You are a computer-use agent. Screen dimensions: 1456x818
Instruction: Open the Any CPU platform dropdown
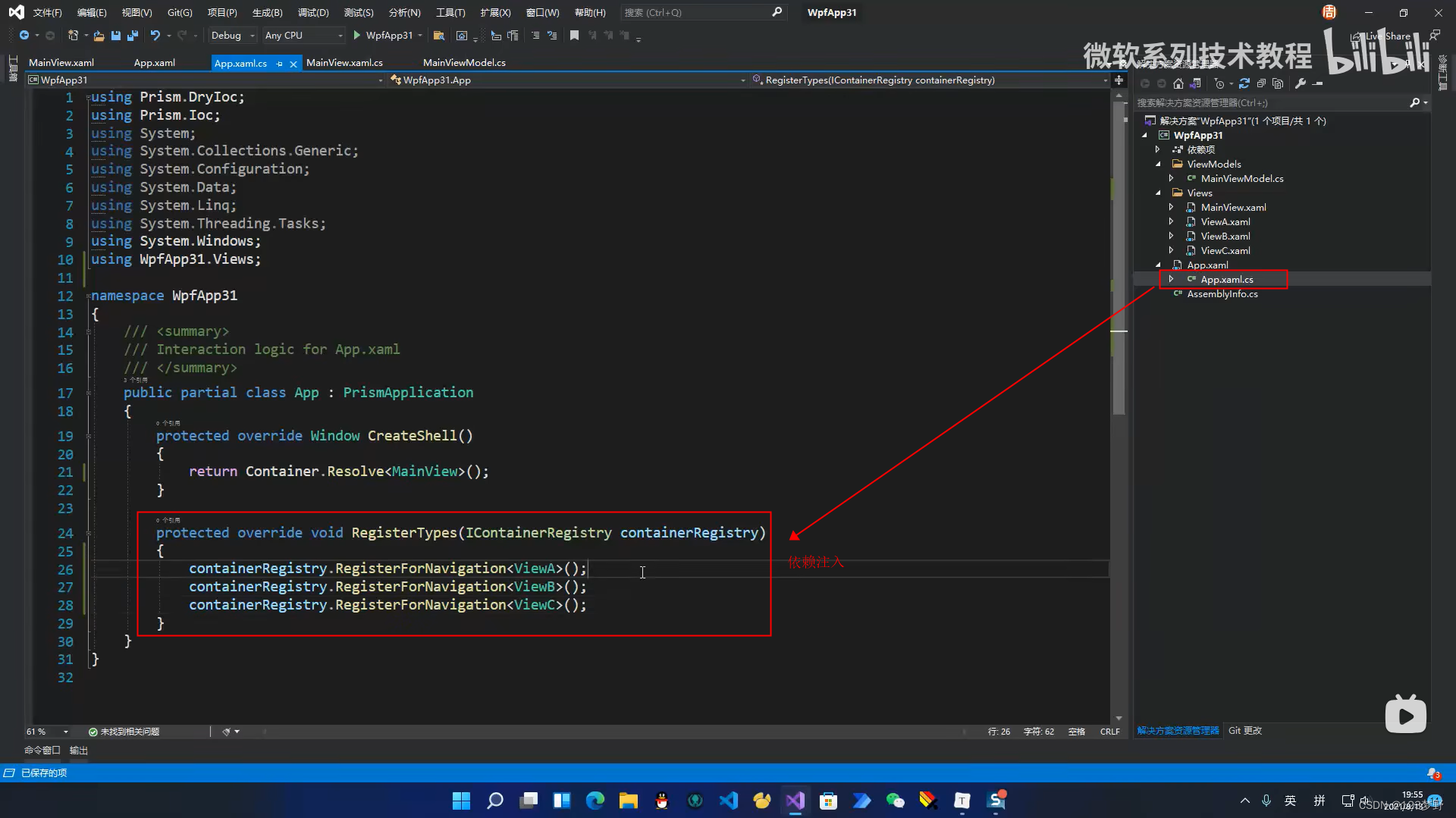pos(303,36)
